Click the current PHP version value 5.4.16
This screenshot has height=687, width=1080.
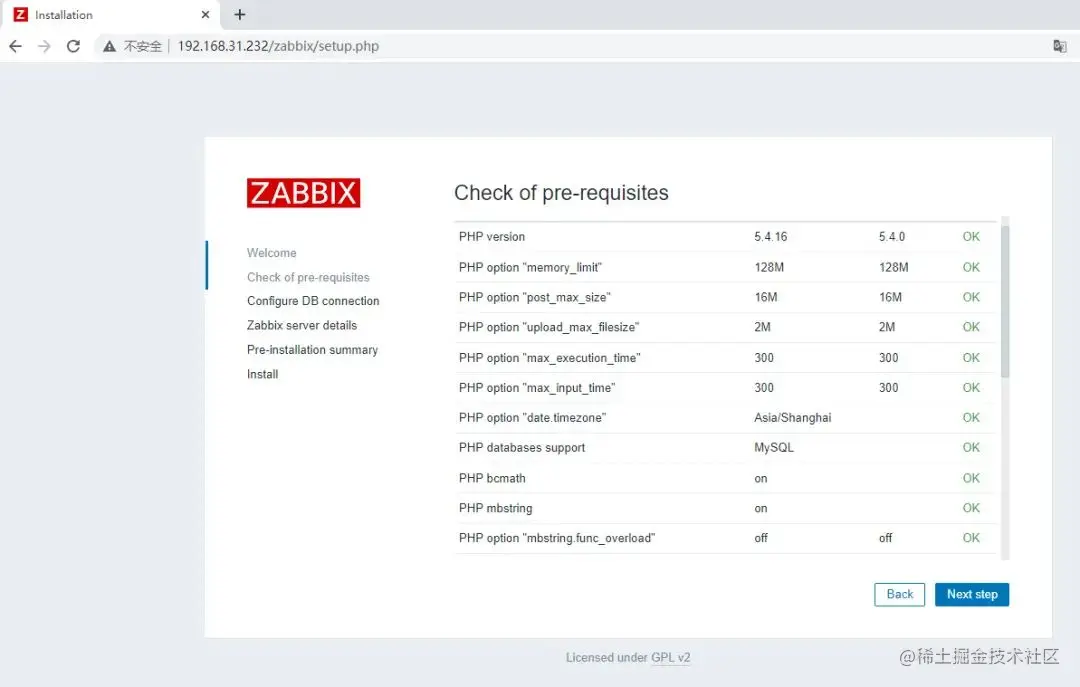[770, 236]
